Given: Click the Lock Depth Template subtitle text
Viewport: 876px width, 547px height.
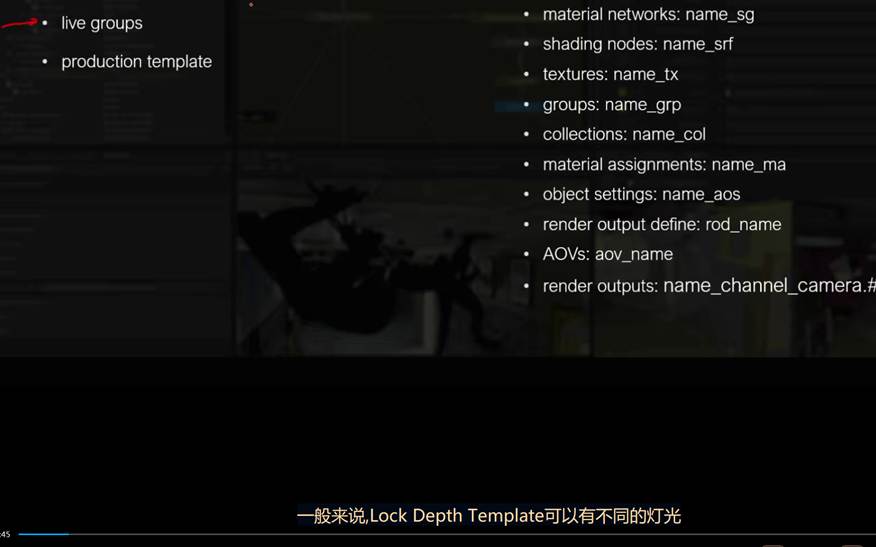Looking at the screenshot, I should point(488,516).
